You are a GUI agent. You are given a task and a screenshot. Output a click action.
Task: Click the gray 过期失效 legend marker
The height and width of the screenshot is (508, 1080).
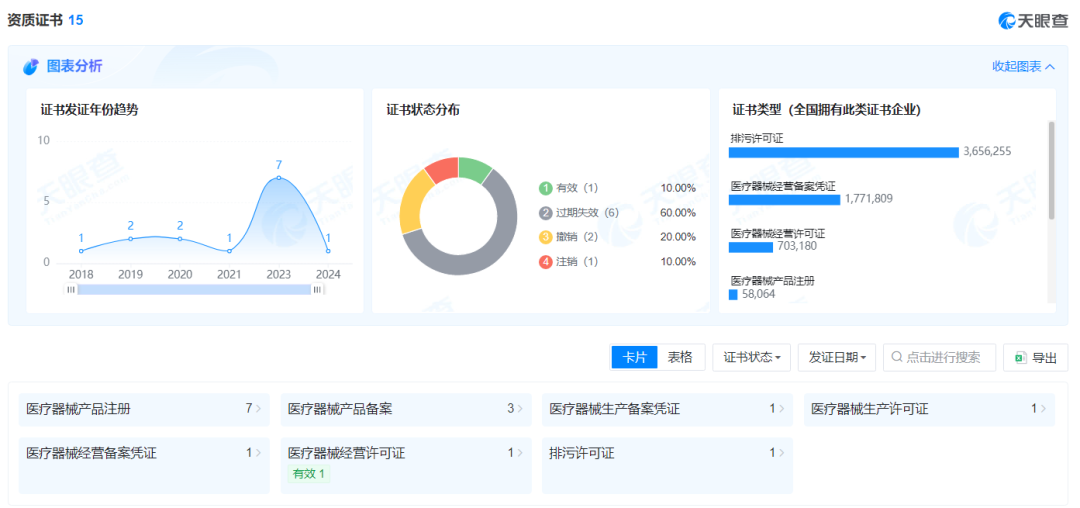[x=545, y=213]
